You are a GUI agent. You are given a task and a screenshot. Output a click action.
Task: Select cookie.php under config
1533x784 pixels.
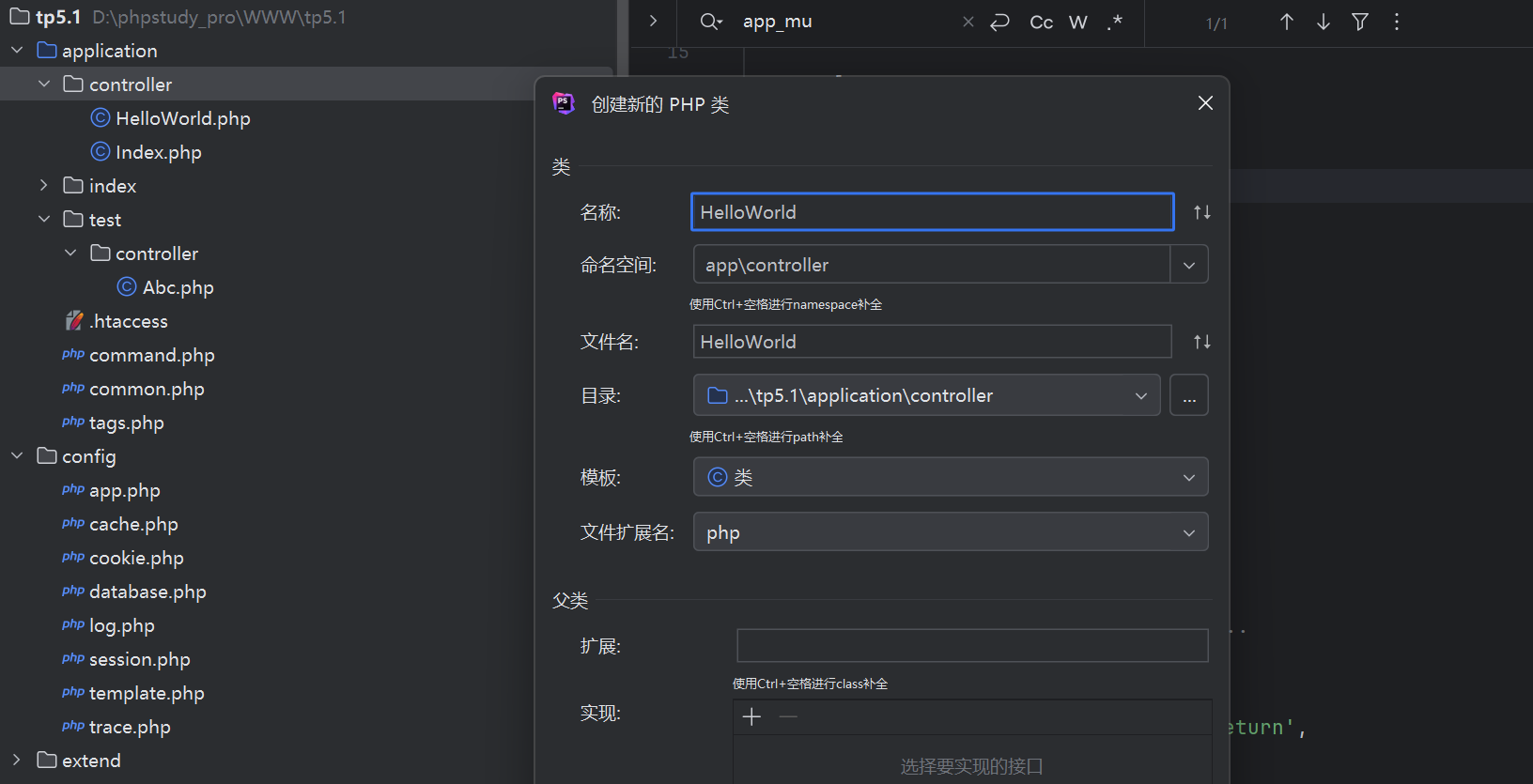136,558
